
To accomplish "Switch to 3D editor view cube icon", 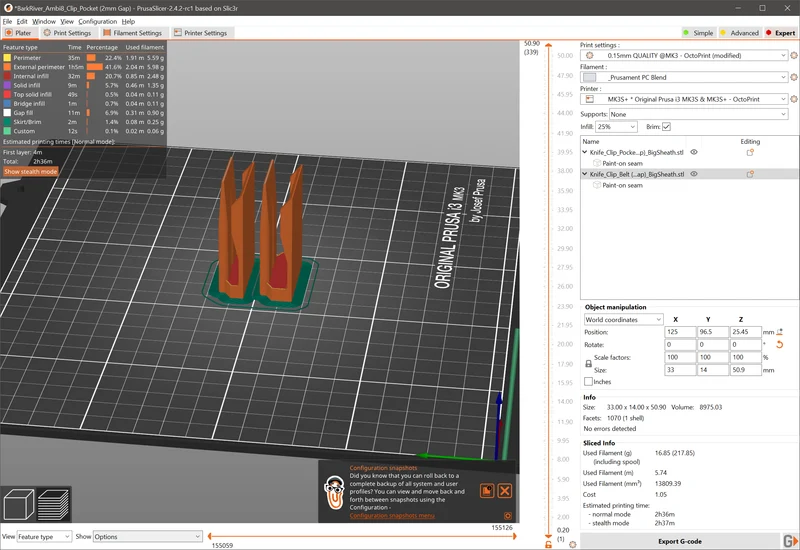I will pyautogui.click(x=18, y=505).
